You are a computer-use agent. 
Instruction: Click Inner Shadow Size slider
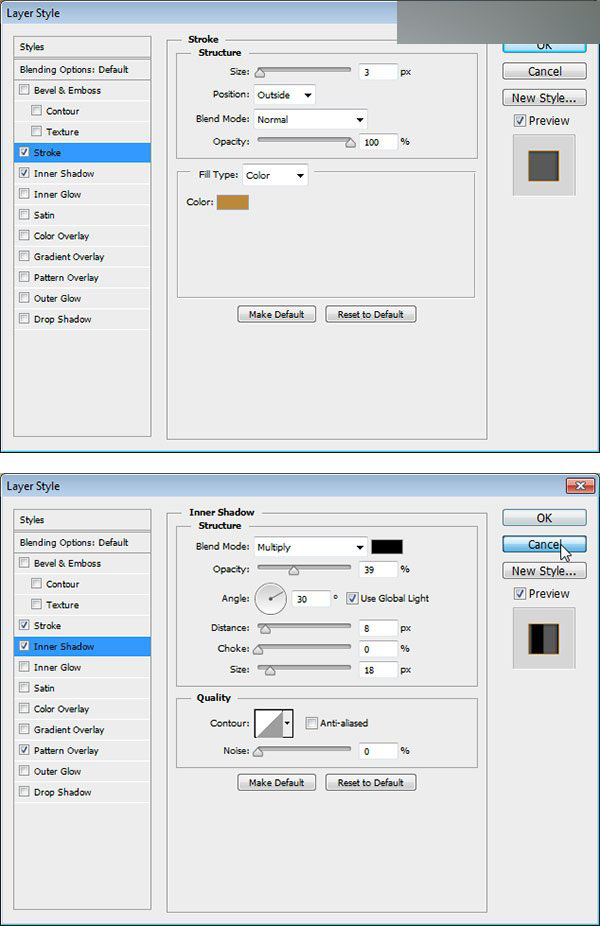pyautogui.click(x=304, y=670)
